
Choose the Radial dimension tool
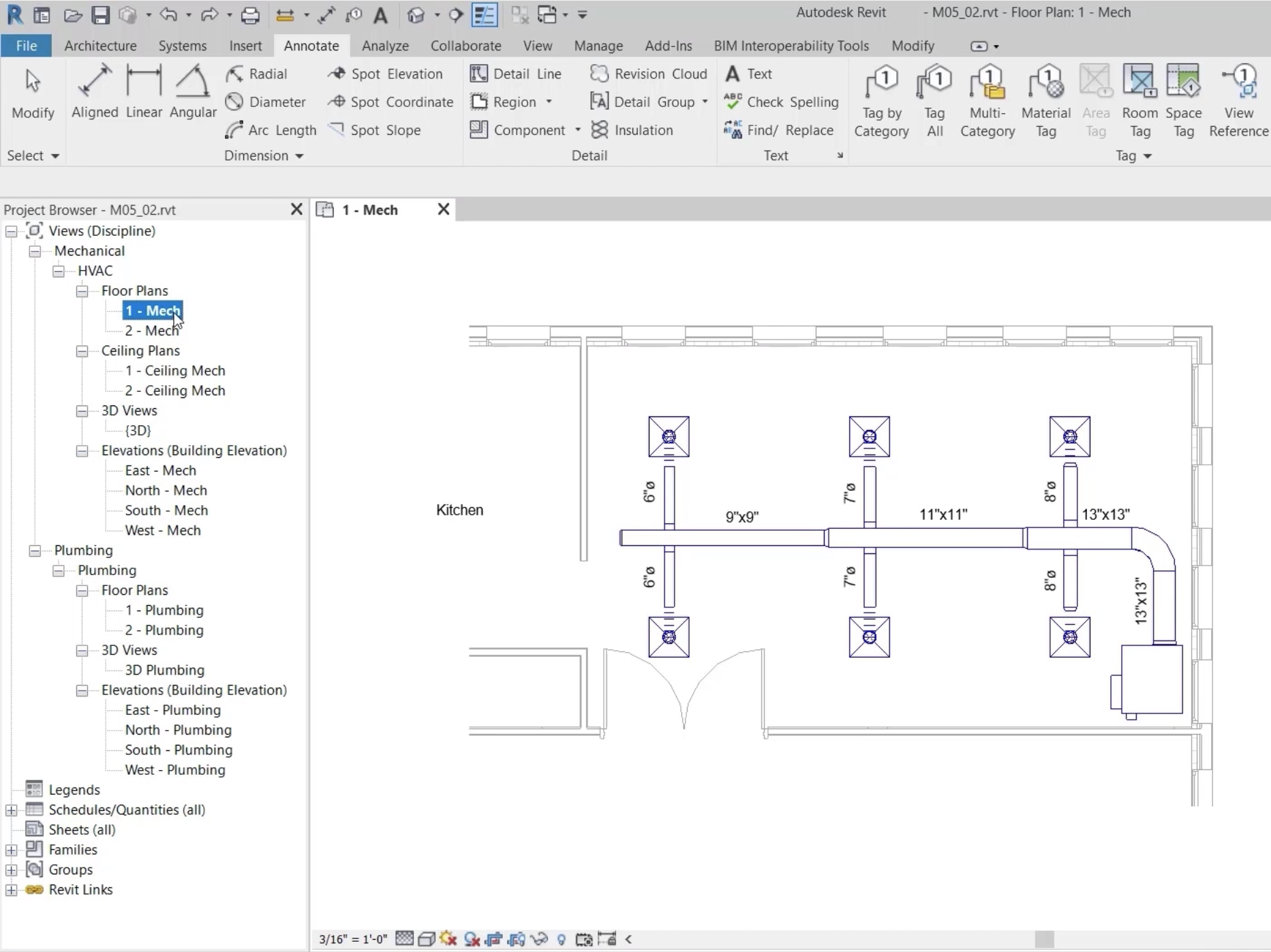pos(257,74)
